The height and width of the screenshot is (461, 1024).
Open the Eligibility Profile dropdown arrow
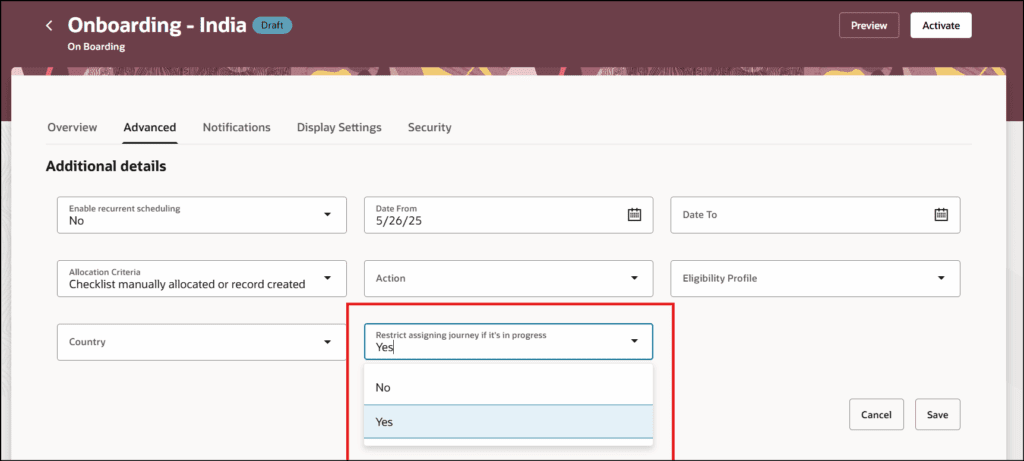[x=941, y=278]
